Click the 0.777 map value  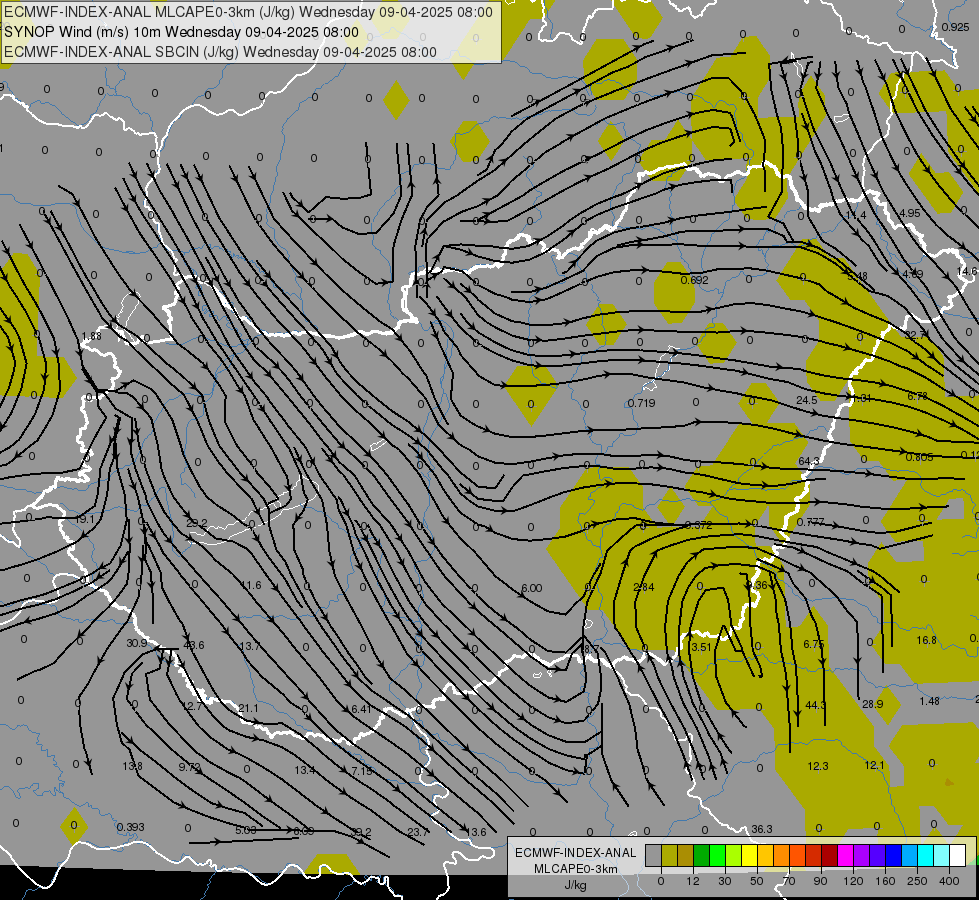pyautogui.click(x=810, y=522)
